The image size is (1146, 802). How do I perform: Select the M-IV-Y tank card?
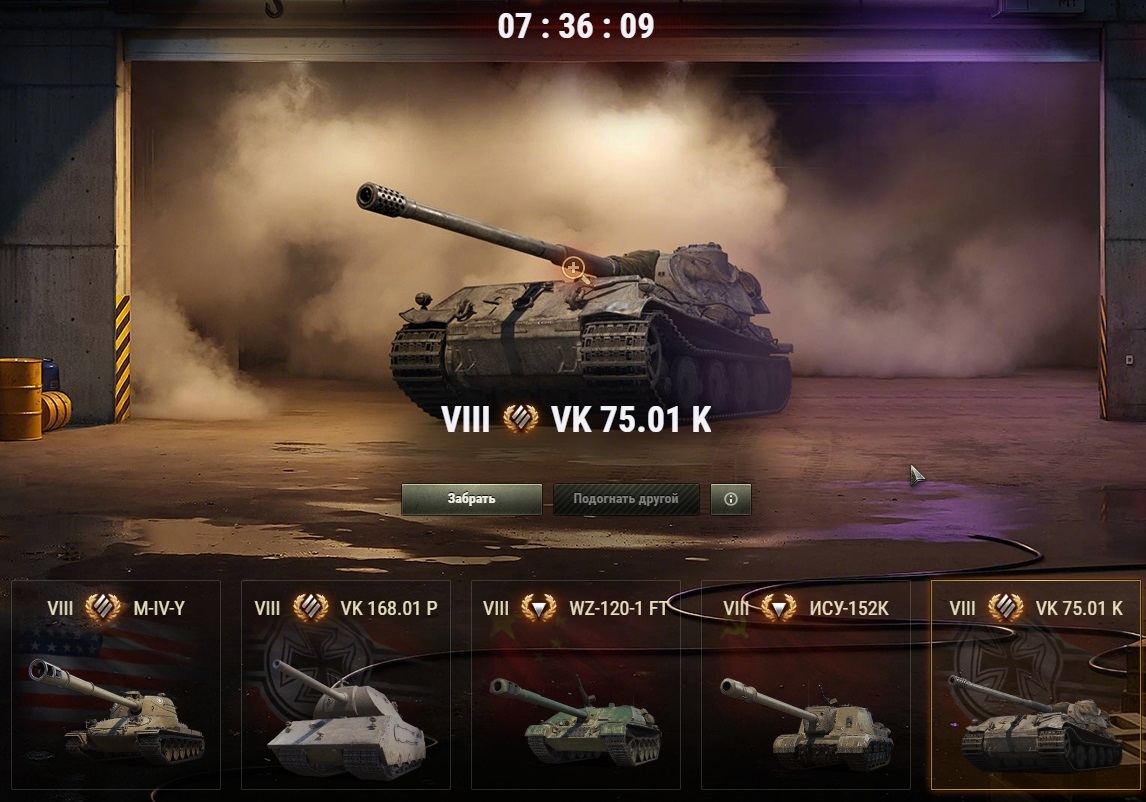(115, 685)
